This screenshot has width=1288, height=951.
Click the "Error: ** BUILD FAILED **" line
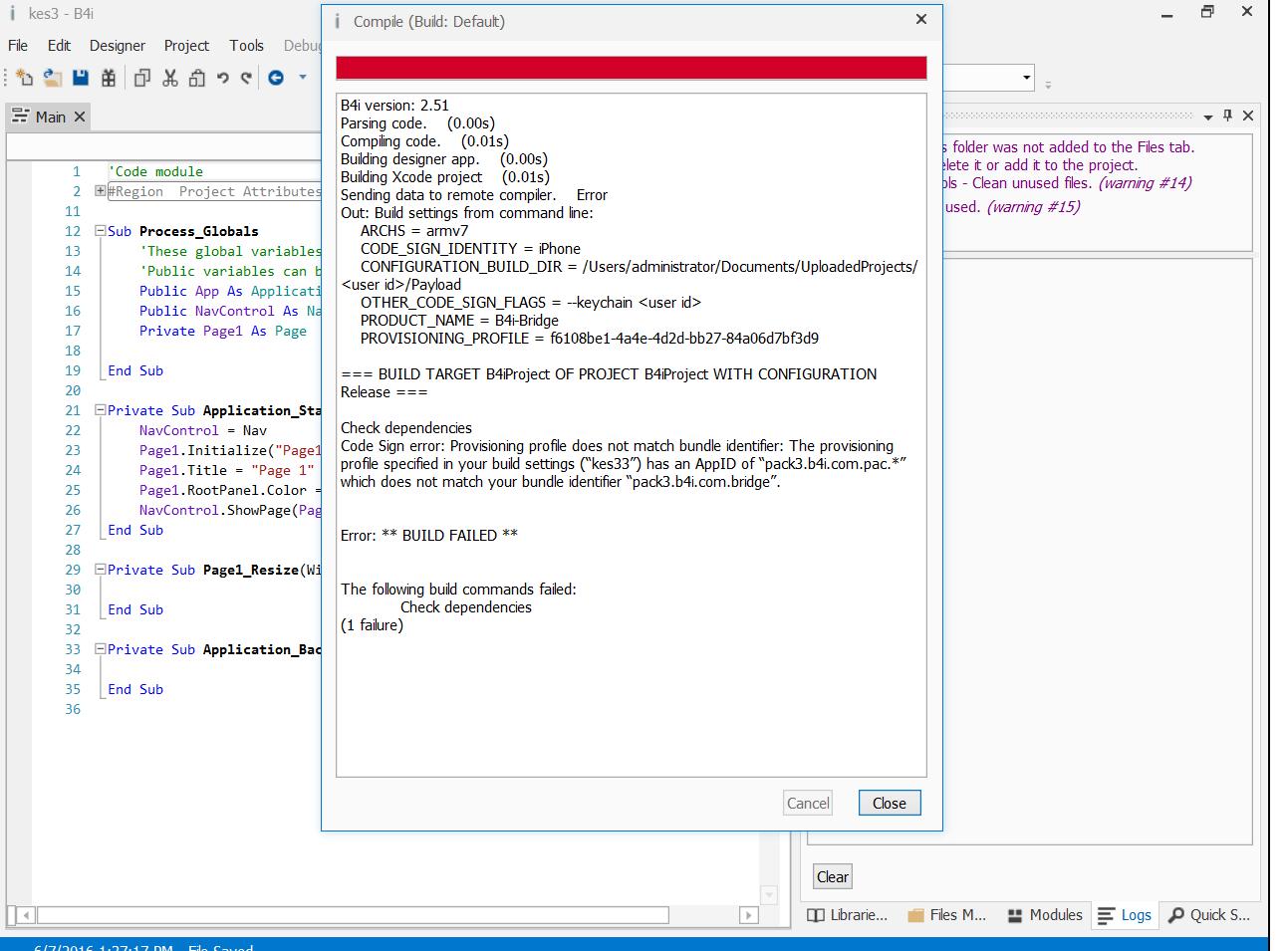coord(429,536)
